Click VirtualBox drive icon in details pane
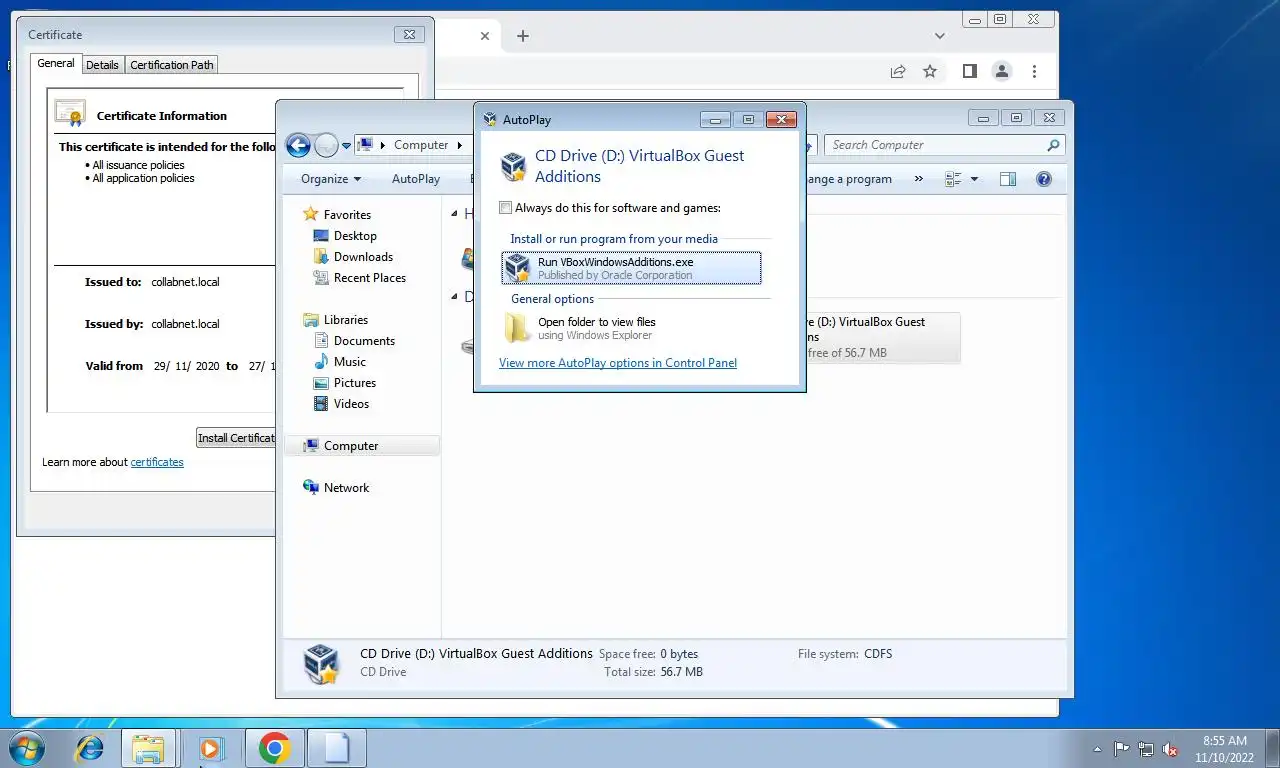This screenshot has width=1280, height=768. click(x=321, y=663)
